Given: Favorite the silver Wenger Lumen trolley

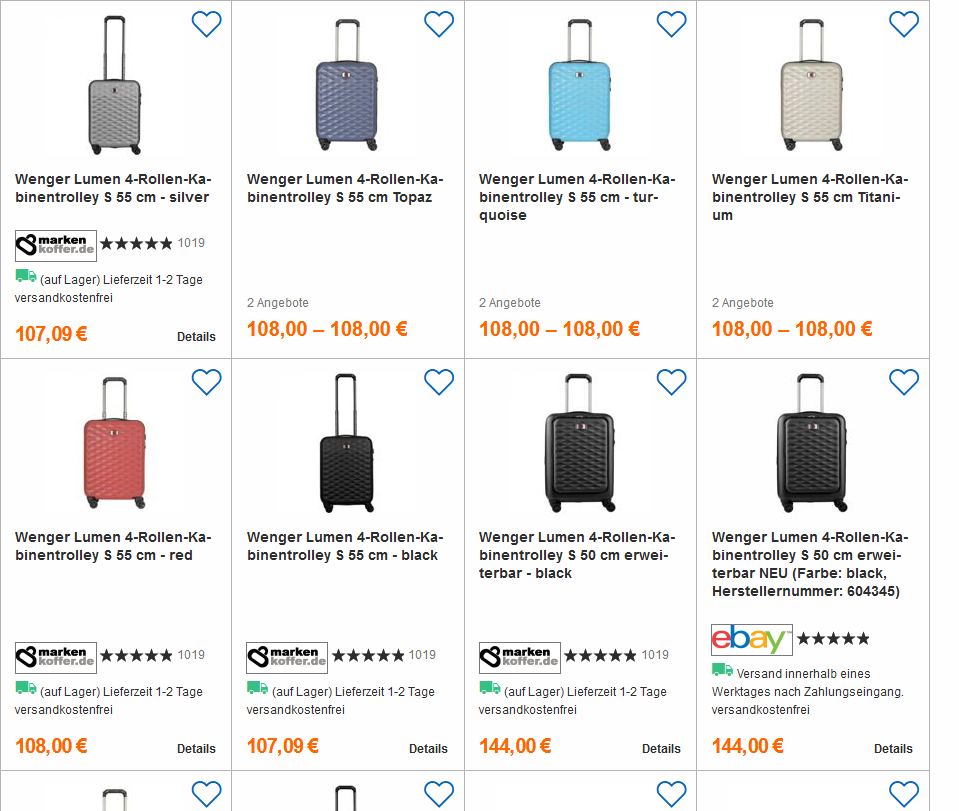Looking at the screenshot, I should [x=206, y=24].
